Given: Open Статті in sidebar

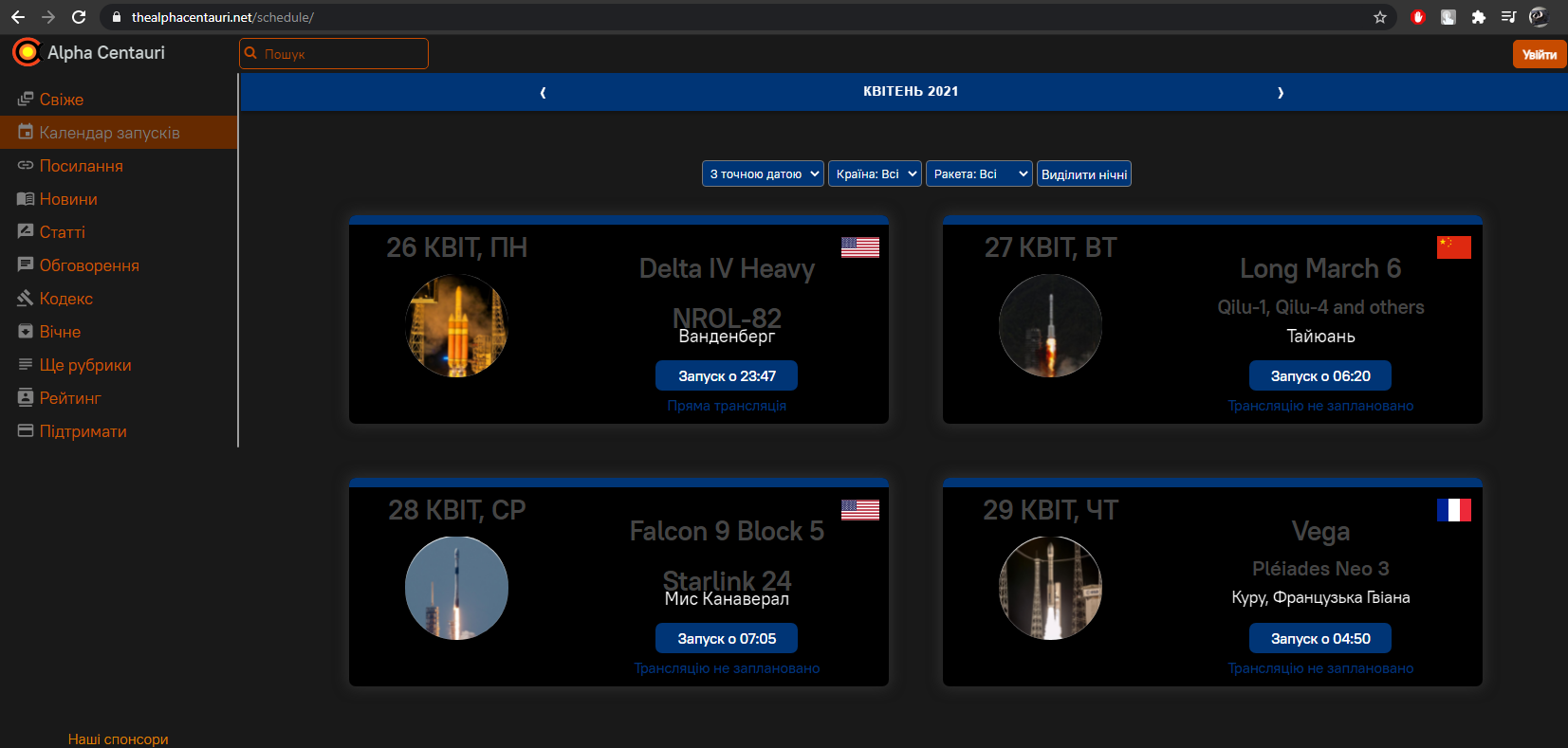Looking at the screenshot, I should pyautogui.click(x=63, y=232).
